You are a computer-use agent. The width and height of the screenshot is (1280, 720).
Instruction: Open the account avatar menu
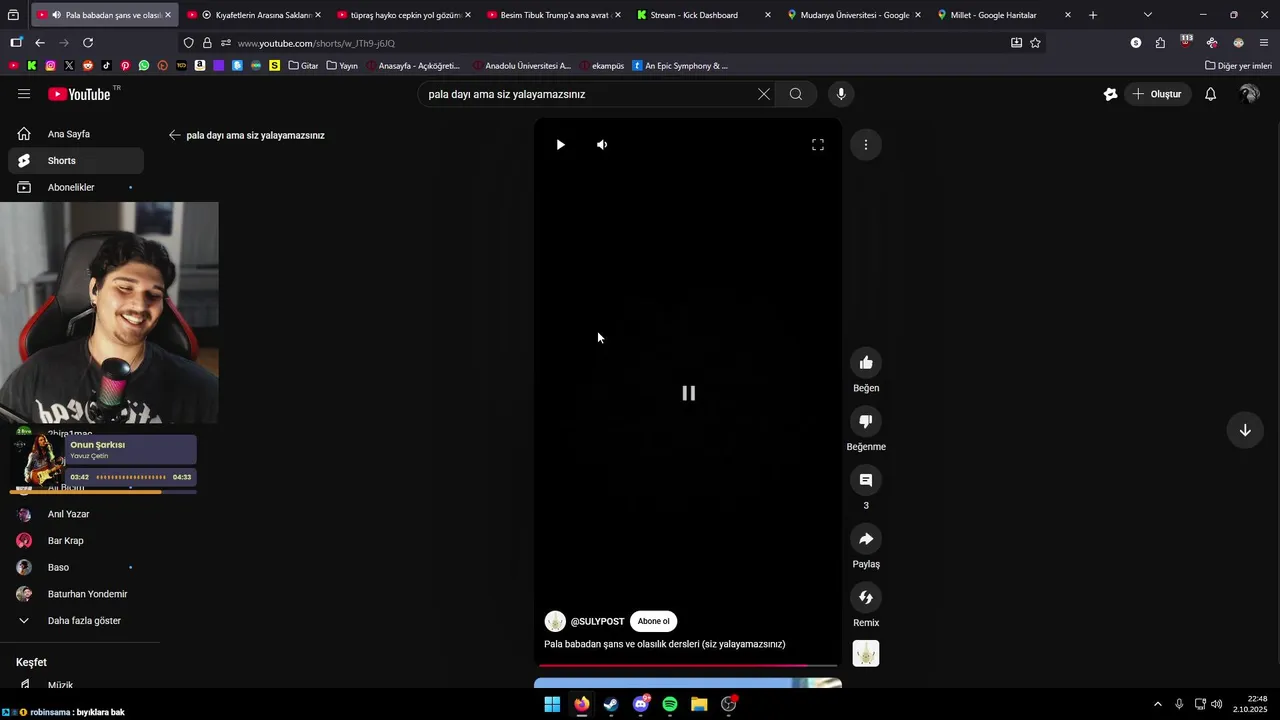1249,94
